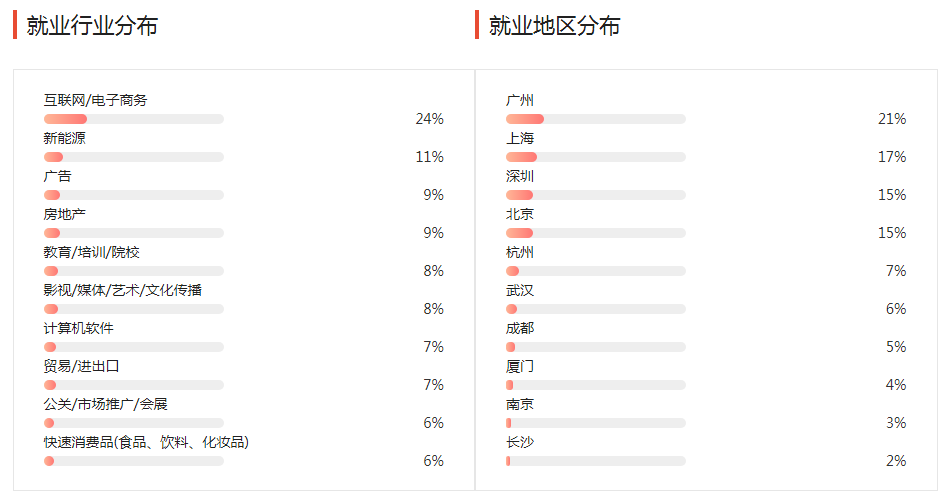Image resolution: width=946 pixels, height=497 pixels.
Task: Click the 24% value for 互联网/电子商务
Action: [x=430, y=119]
